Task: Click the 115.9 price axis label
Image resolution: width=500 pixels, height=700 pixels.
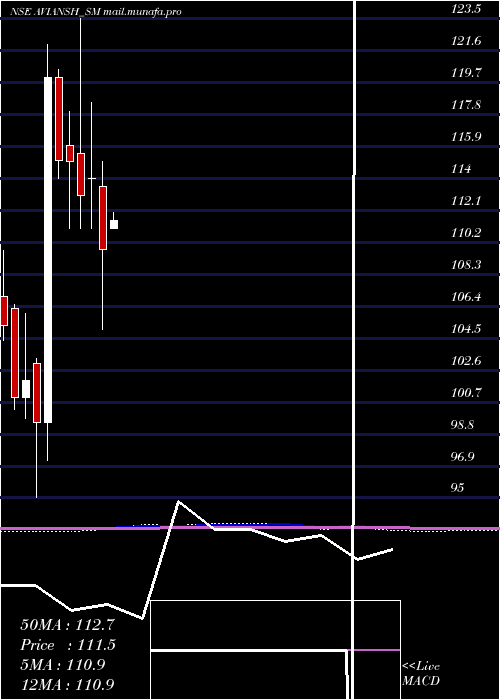Action: click(466, 137)
